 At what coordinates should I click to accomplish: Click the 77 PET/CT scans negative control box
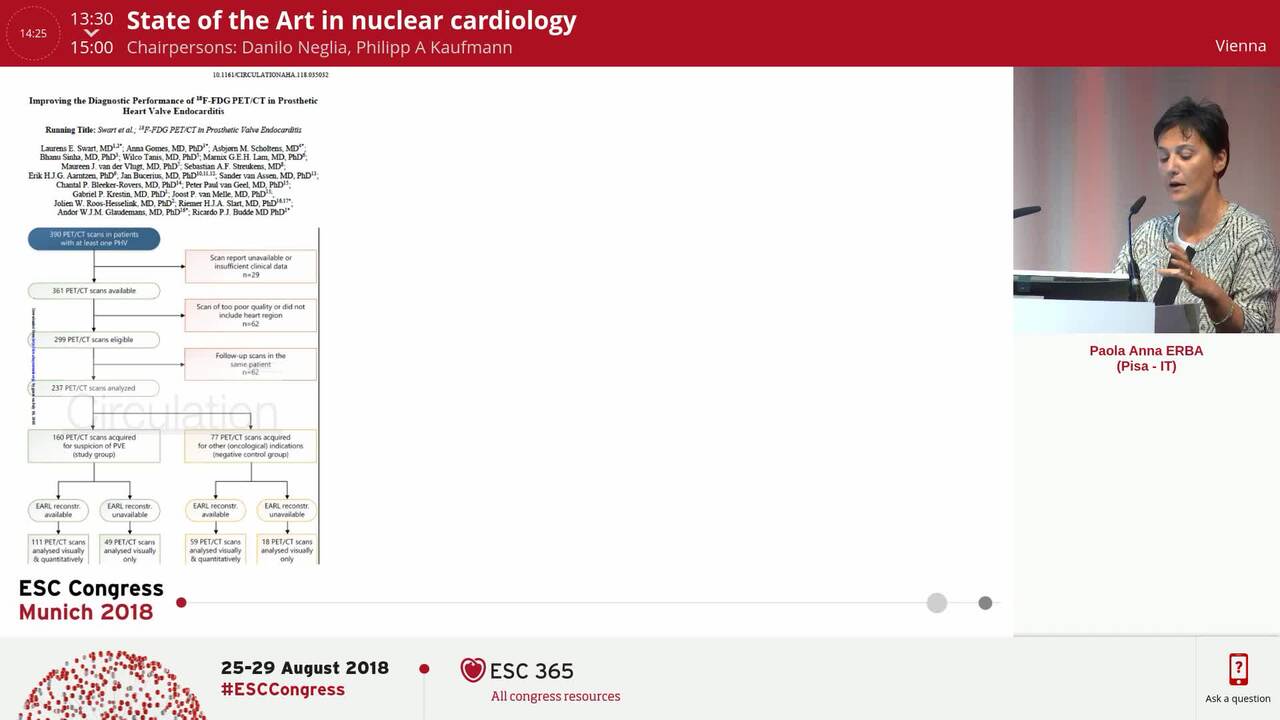coord(251,446)
